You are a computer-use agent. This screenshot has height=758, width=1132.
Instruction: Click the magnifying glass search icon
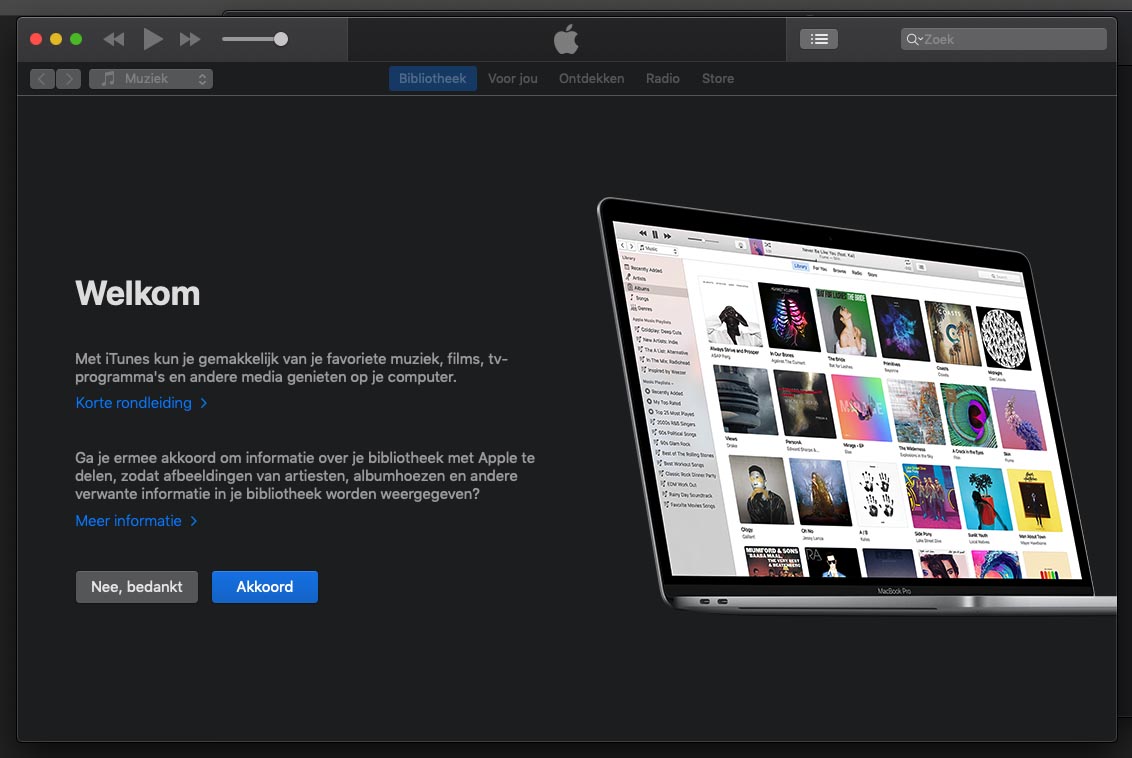click(x=913, y=39)
